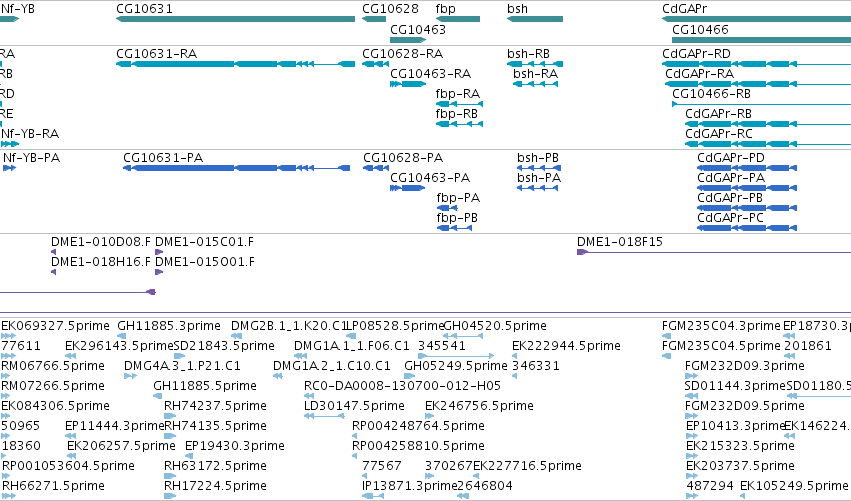Select transcript label "Nf-YB-RA"
The image size is (851, 501).
tap(30, 134)
